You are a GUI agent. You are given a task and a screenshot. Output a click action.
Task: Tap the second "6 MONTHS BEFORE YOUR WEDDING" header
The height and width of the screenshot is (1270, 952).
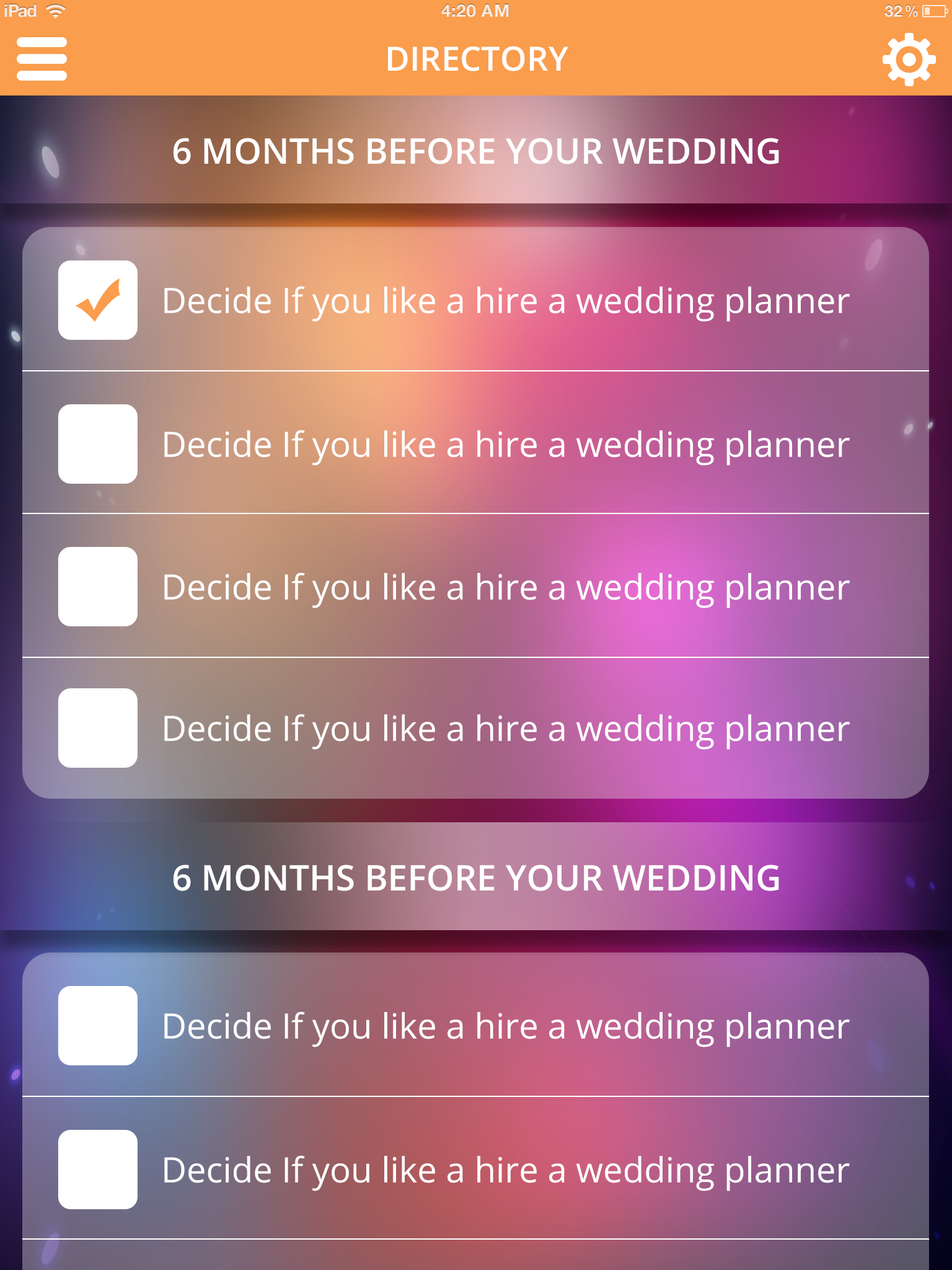tap(476, 877)
